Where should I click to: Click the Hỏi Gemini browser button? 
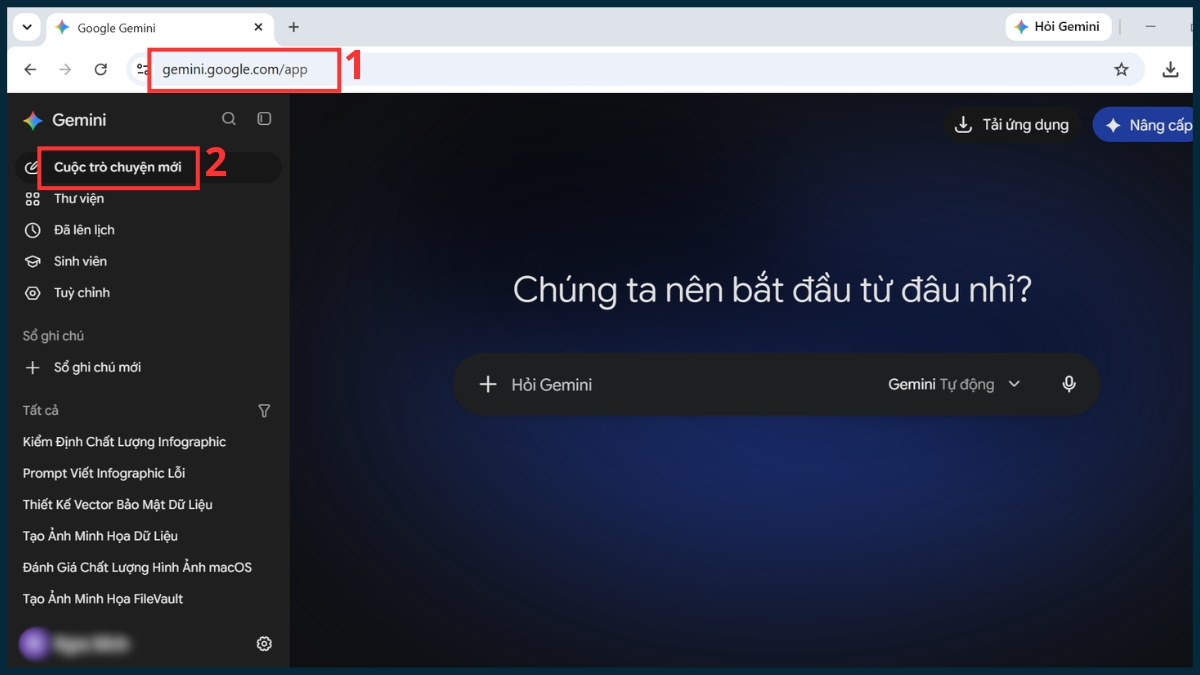point(1056,27)
